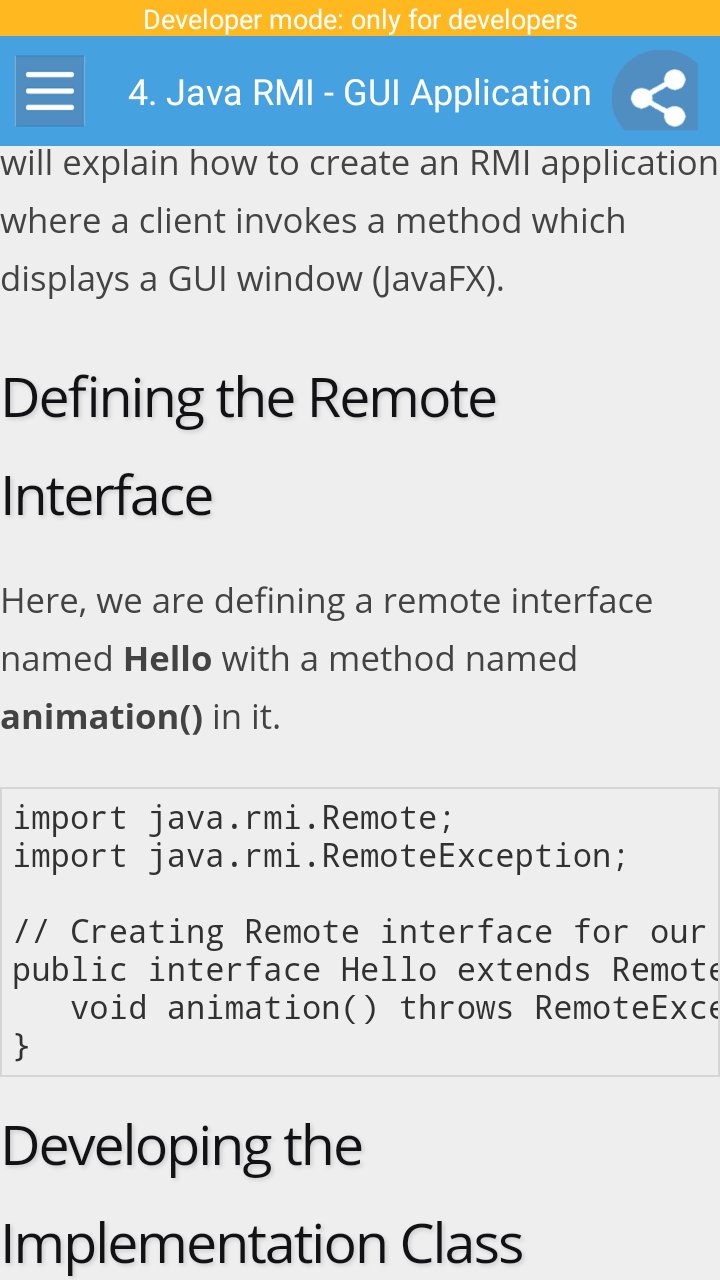
Task: Tap the Developer mode banner
Action: [360, 19]
